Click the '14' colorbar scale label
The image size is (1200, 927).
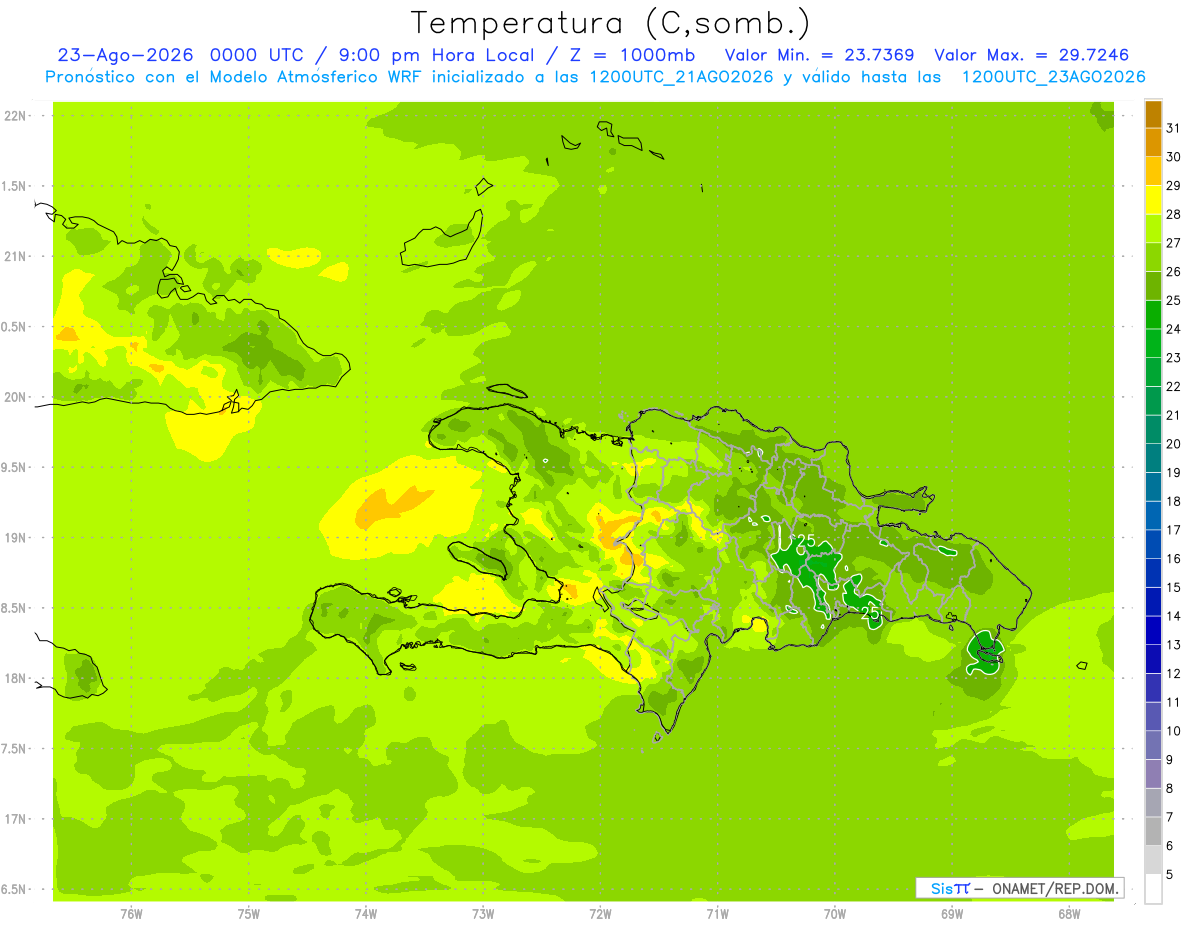coord(1174,616)
